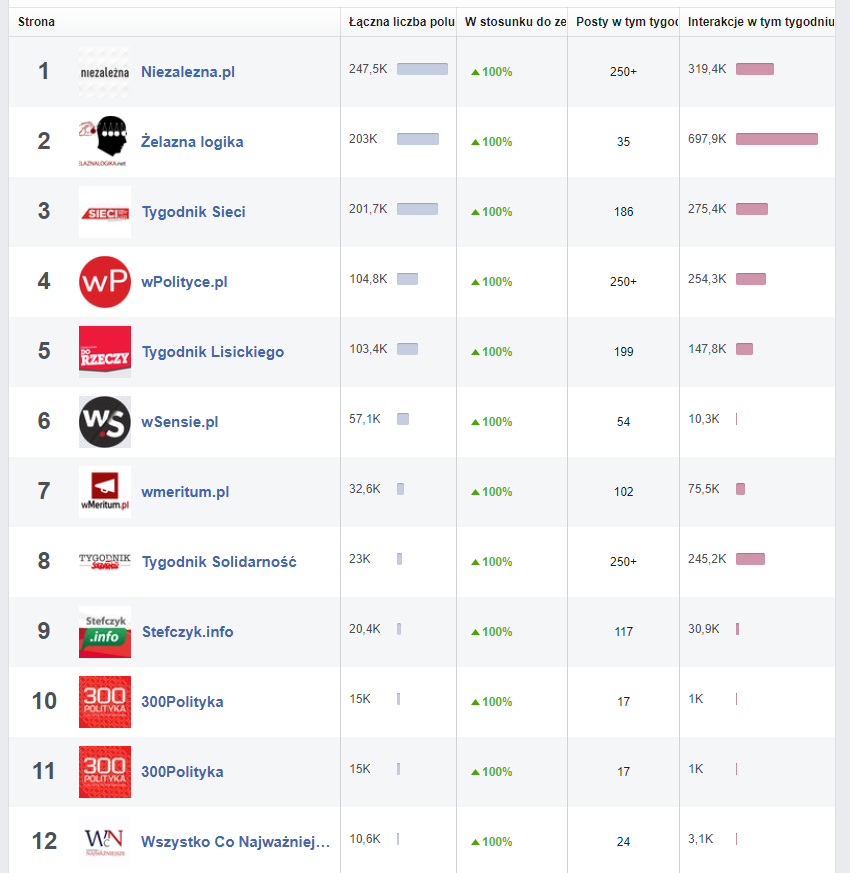This screenshot has height=873, width=850.
Task: Click the Do Rzeczy logo thumbnail
Action: coord(104,352)
